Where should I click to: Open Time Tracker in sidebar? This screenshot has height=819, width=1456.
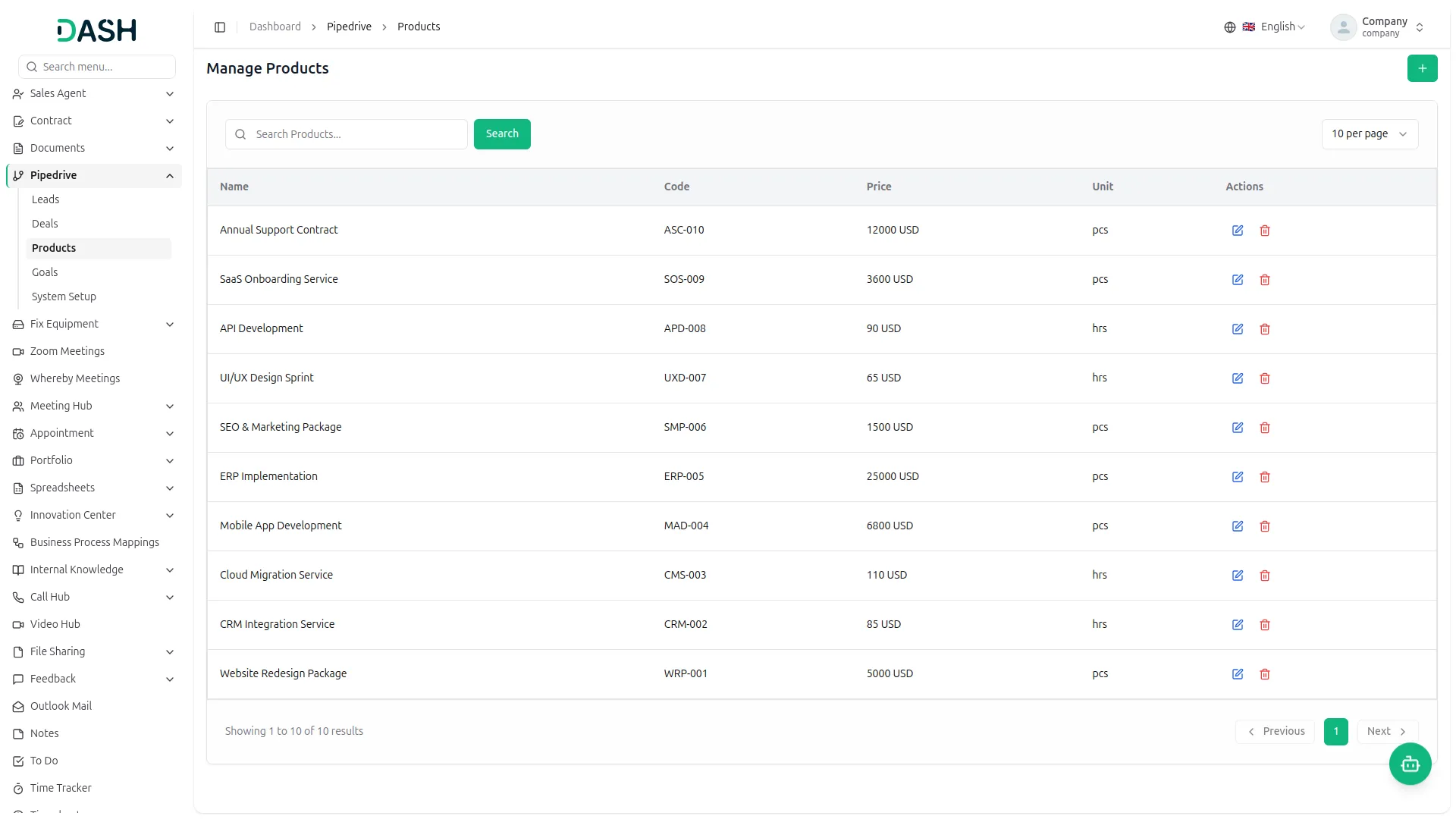click(x=61, y=788)
